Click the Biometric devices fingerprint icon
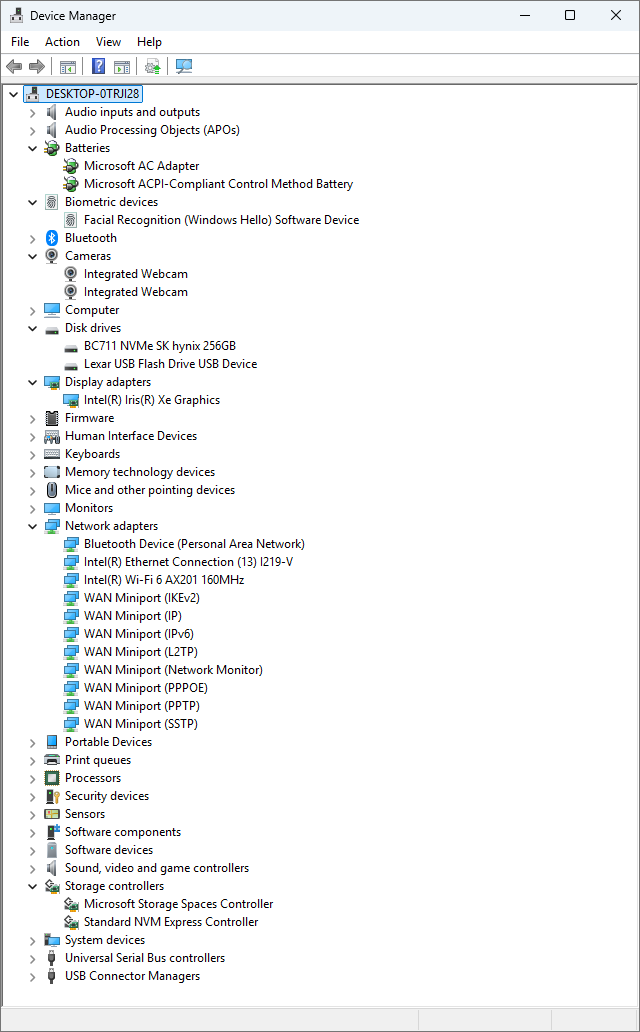Image resolution: width=640 pixels, height=1032 pixels. (x=52, y=202)
